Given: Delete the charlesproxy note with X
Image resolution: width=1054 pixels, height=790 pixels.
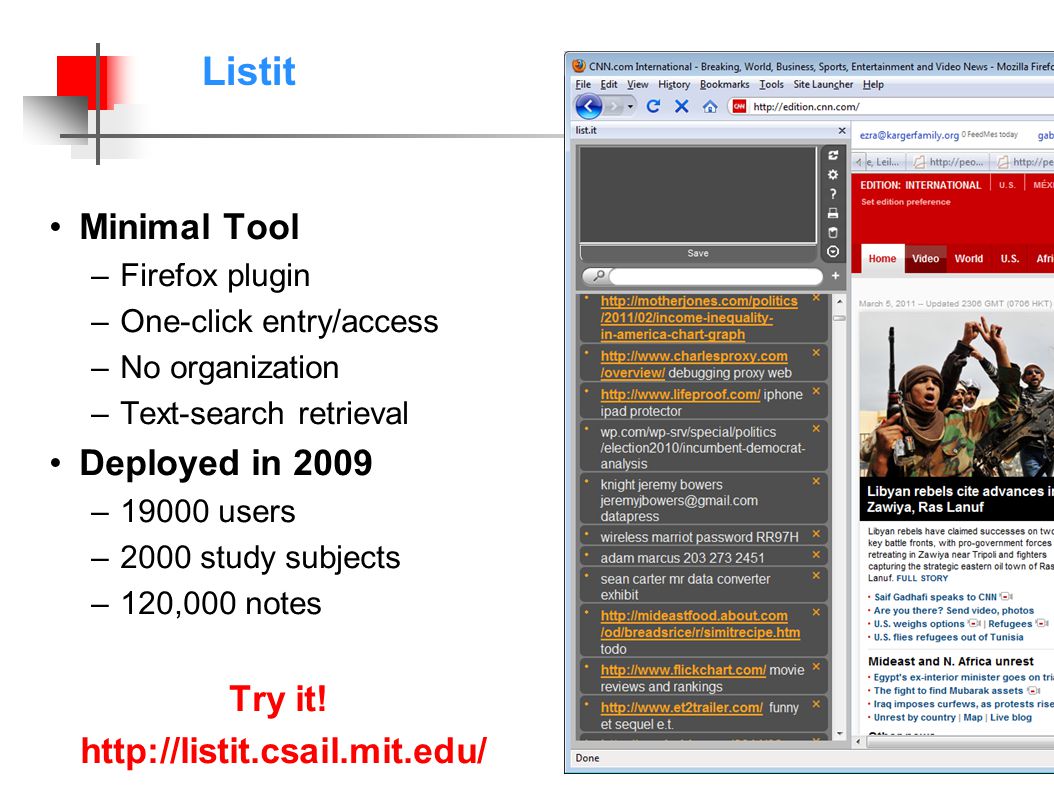Looking at the screenshot, I should [816, 352].
